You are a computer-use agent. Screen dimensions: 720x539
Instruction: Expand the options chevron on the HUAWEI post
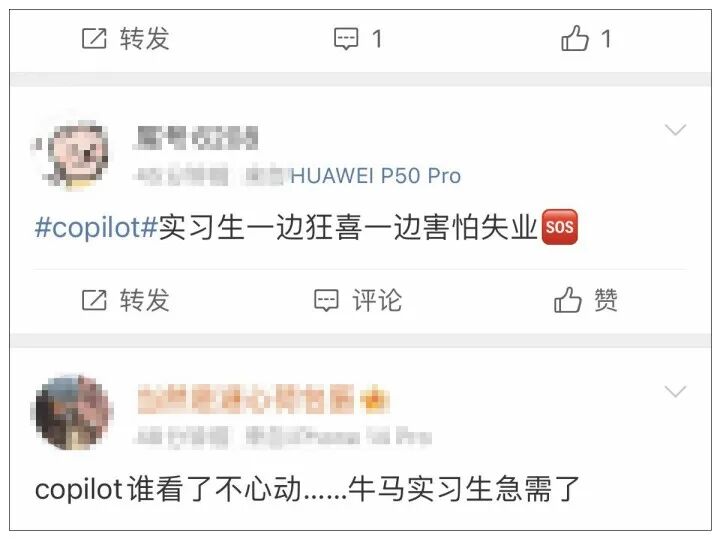tap(675, 130)
